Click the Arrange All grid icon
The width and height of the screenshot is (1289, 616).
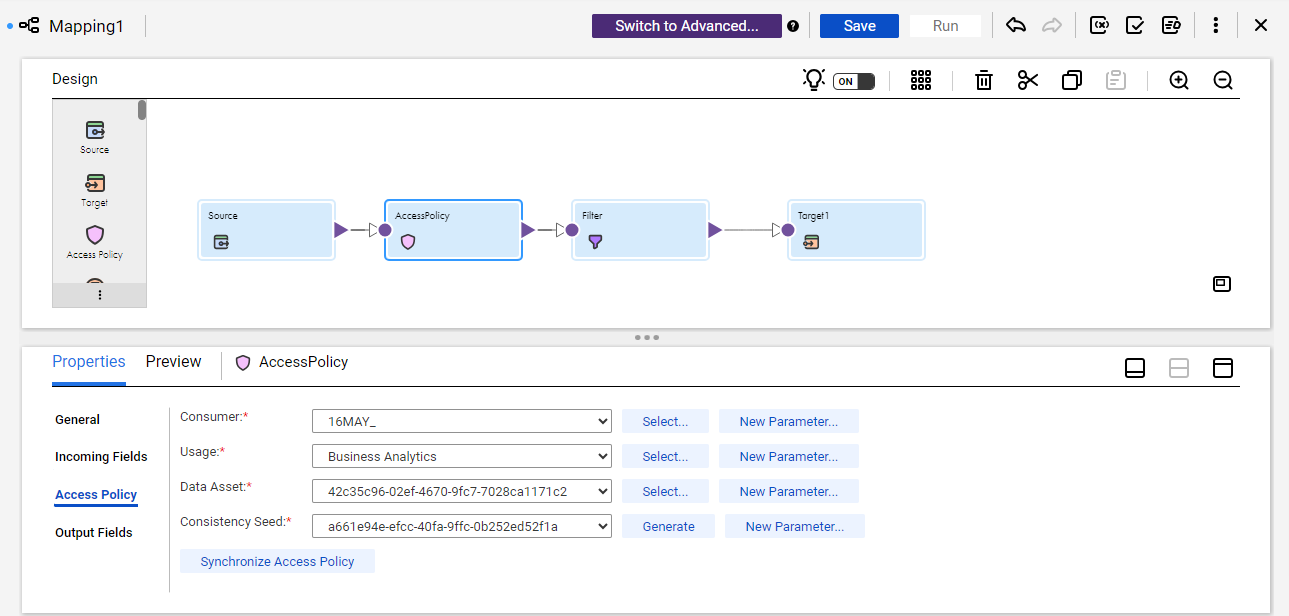(921, 80)
